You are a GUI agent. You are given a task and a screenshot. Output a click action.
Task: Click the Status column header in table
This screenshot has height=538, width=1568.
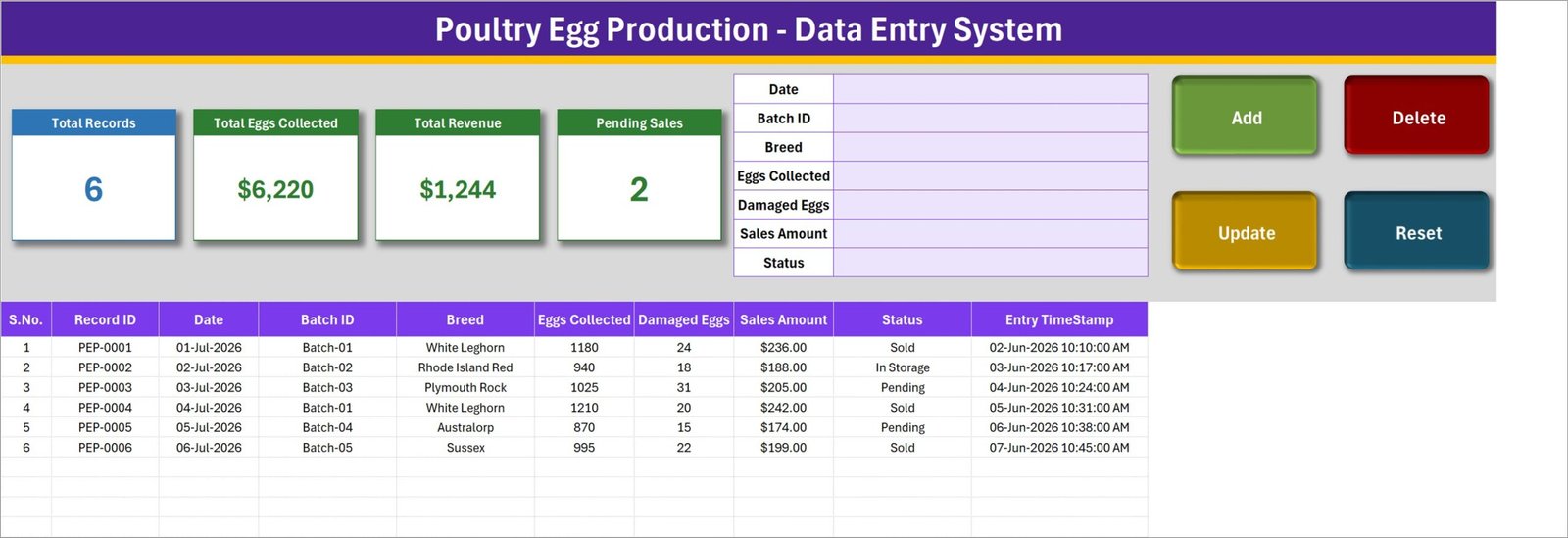(x=903, y=319)
